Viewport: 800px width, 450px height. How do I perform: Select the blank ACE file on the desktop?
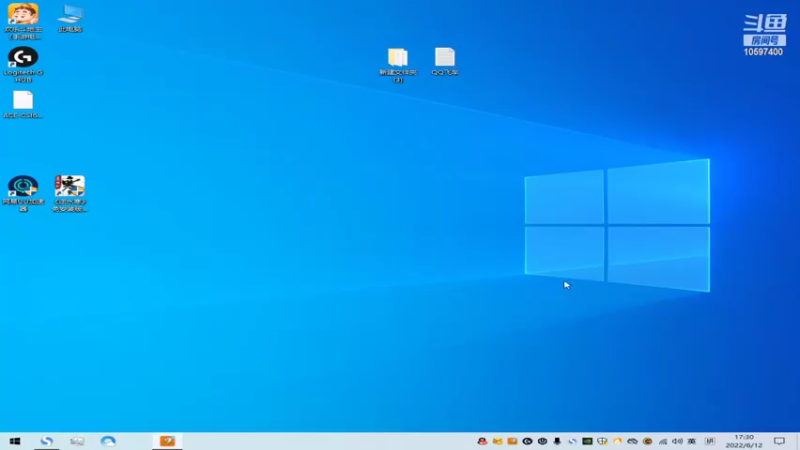tap(23, 105)
